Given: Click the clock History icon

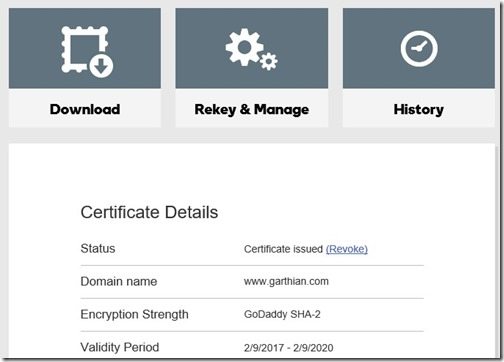Looking at the screenshot, I should [419, 49].
